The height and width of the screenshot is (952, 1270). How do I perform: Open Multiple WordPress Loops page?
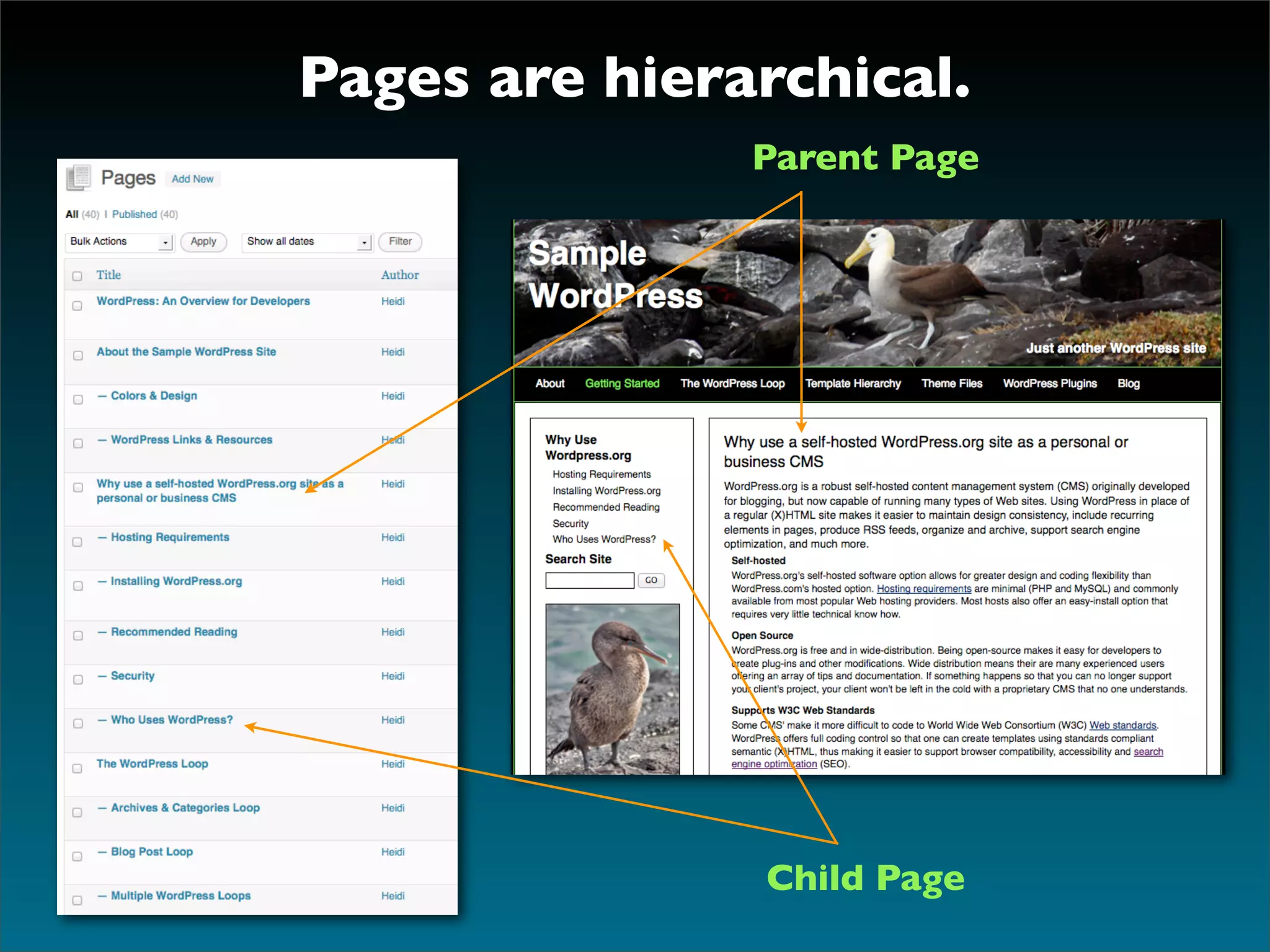[x=180, y=896]
